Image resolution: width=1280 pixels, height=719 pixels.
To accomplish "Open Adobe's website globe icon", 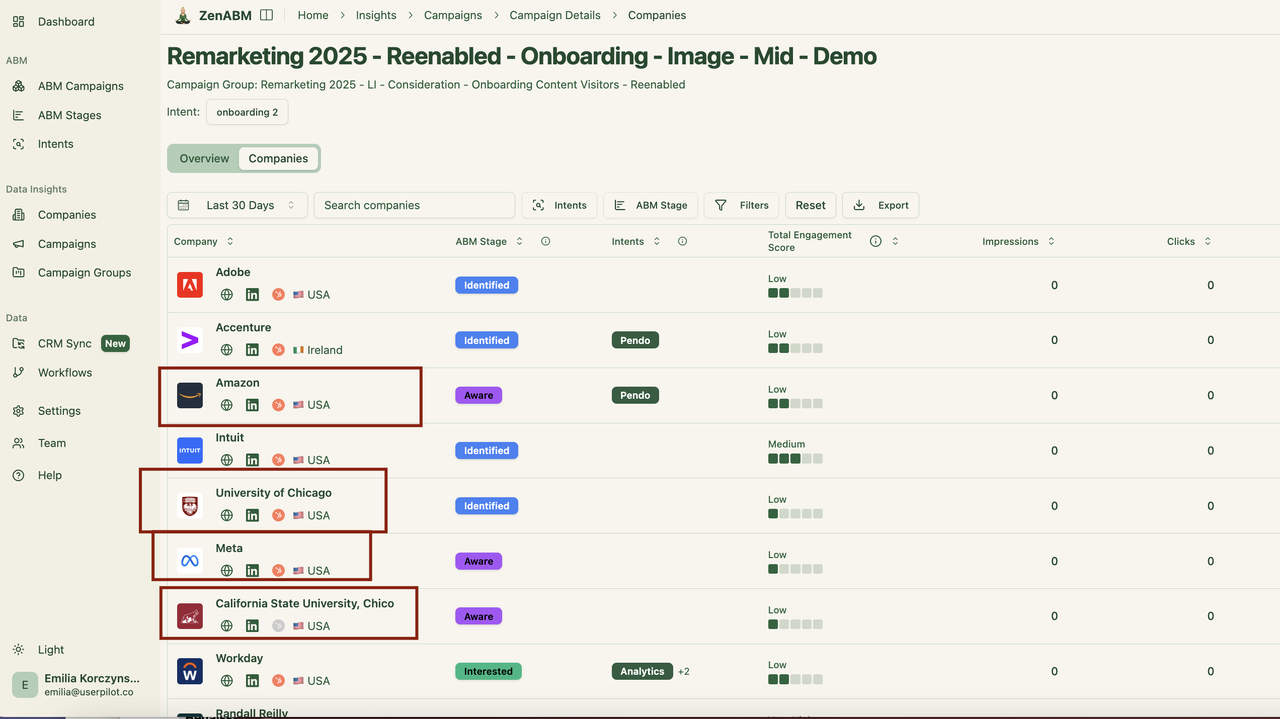I will click(227, 295).
